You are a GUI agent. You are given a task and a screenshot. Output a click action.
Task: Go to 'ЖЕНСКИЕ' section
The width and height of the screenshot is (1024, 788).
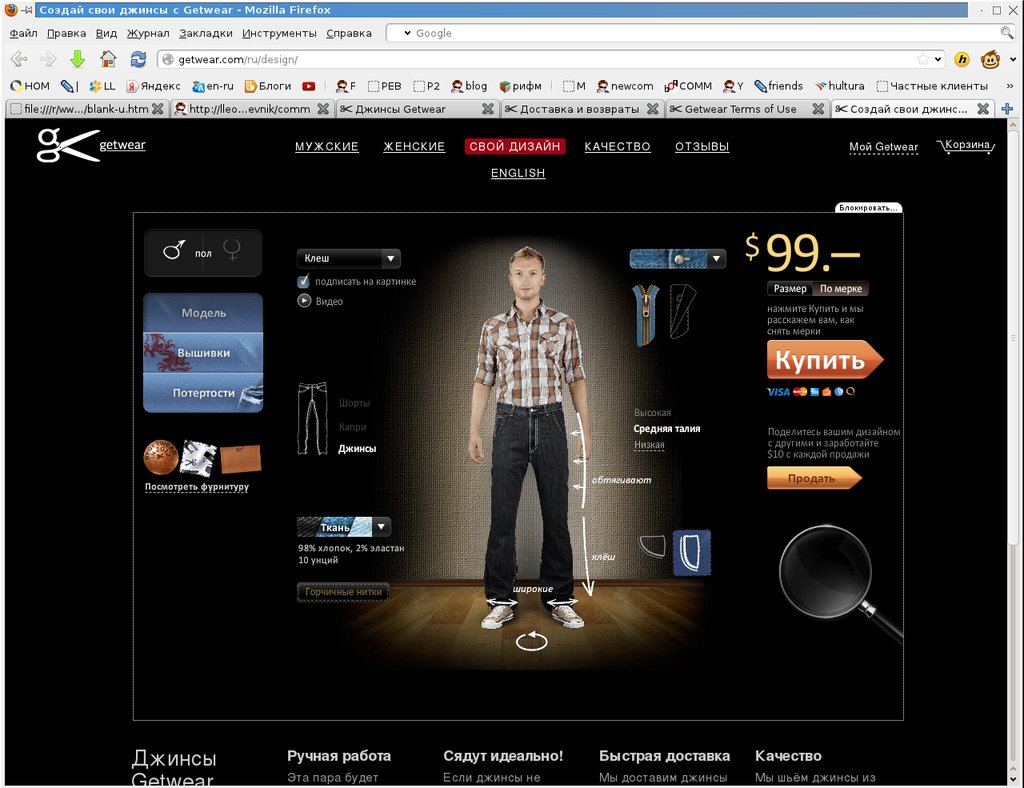click(414, 146)
